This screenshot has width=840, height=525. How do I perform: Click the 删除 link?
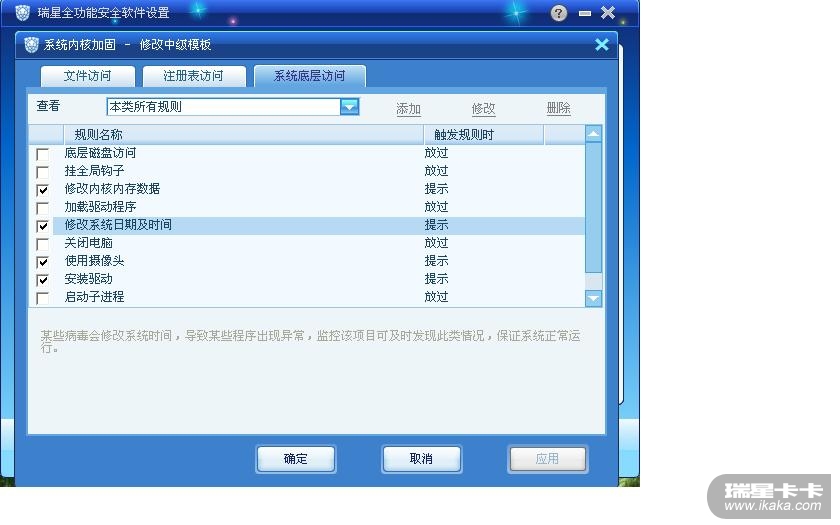pos(558,109)
